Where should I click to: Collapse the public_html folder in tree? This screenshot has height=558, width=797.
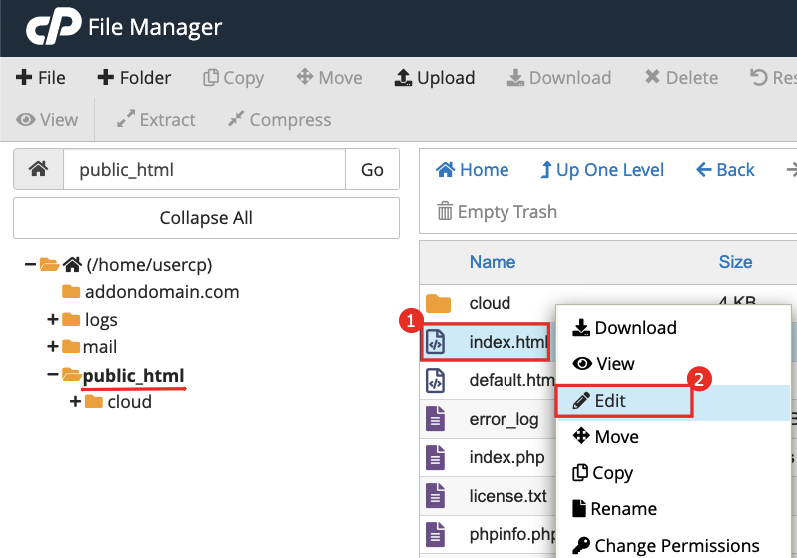click(52, 375)
